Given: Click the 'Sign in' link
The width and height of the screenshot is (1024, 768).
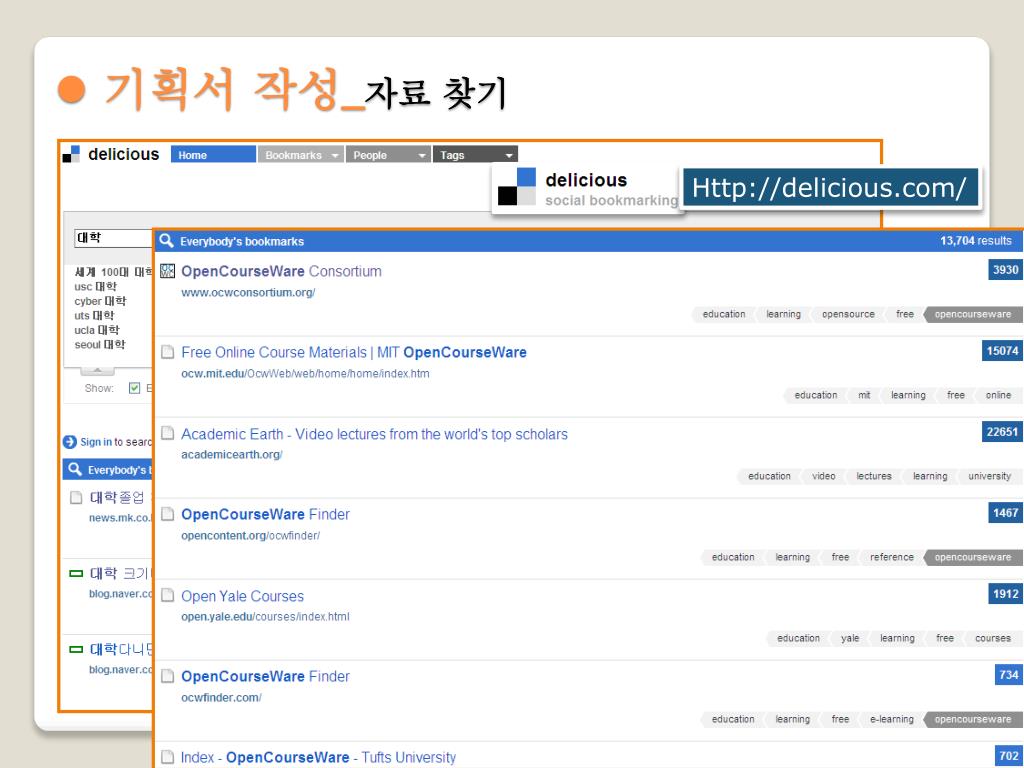Looking at the screenshot, I should click(95, 441).
